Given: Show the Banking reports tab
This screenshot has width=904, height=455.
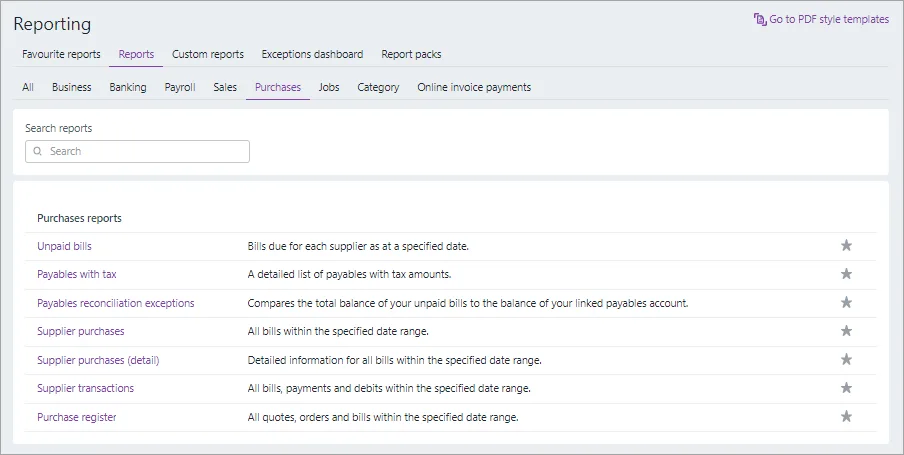Looking at the screenshot, I should coord(128,87).
